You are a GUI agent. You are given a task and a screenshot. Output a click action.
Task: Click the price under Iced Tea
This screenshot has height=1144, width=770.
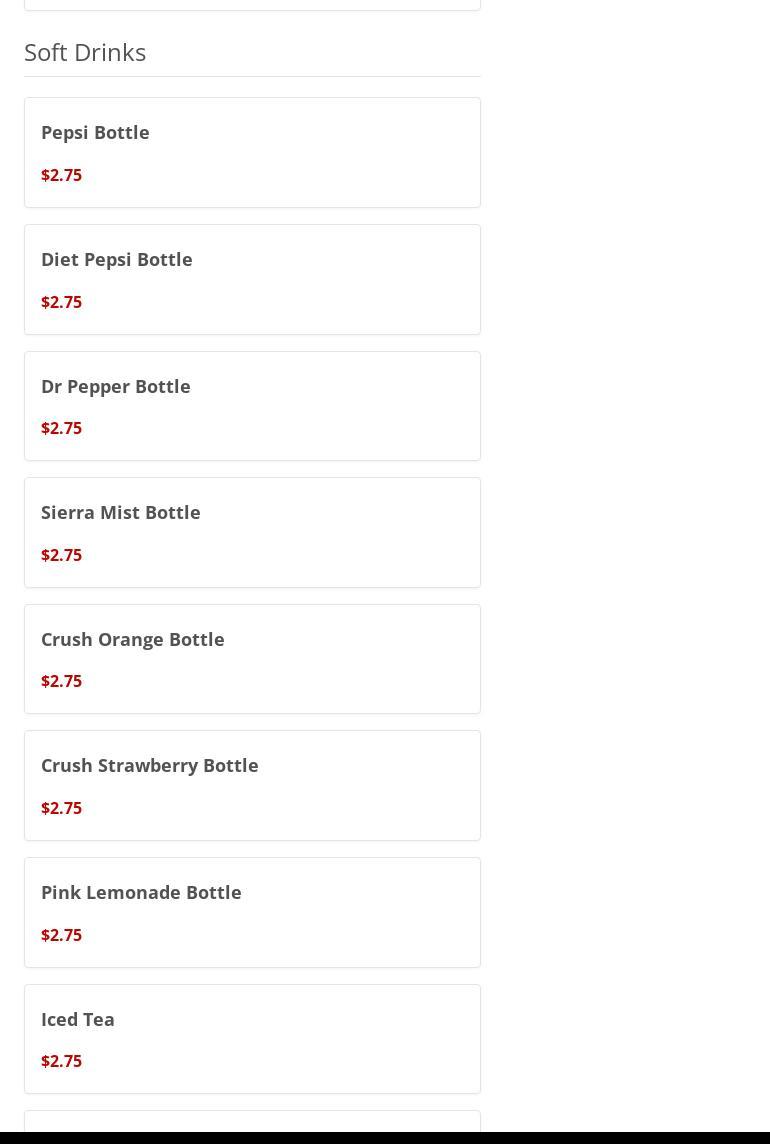click(61, 1061)
